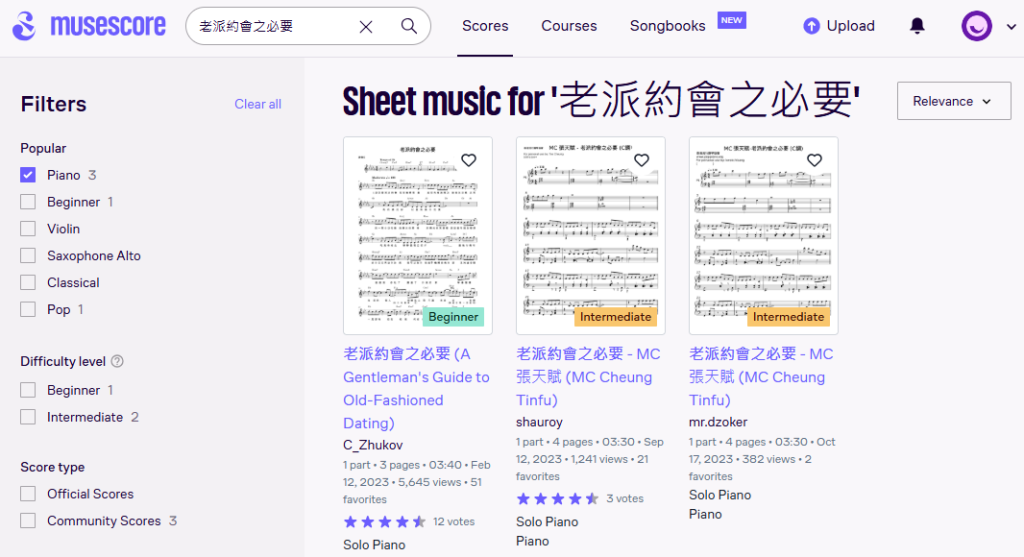Uncheck the Piano filter
Viewport: 1024px width, 557px height.
tap(27, 175)
